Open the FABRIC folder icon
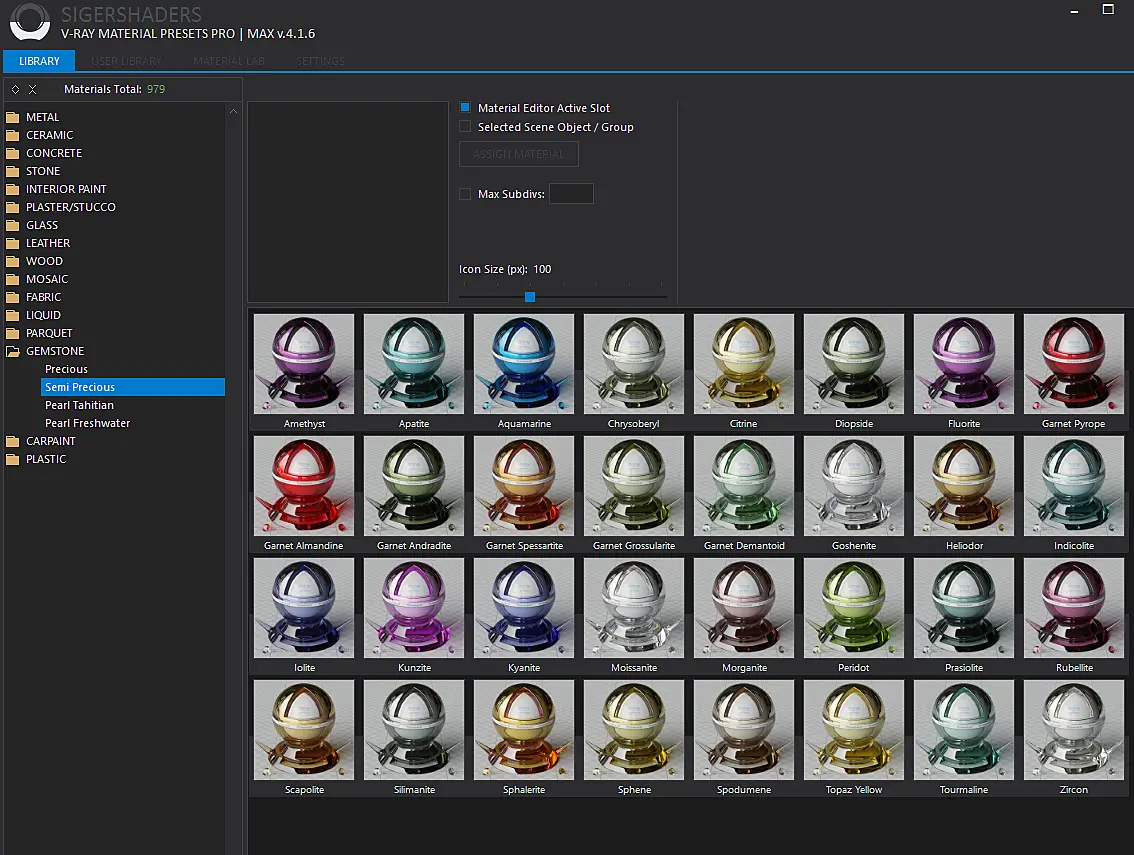This screenshot has width=1134, height=855. pos(12,297)
